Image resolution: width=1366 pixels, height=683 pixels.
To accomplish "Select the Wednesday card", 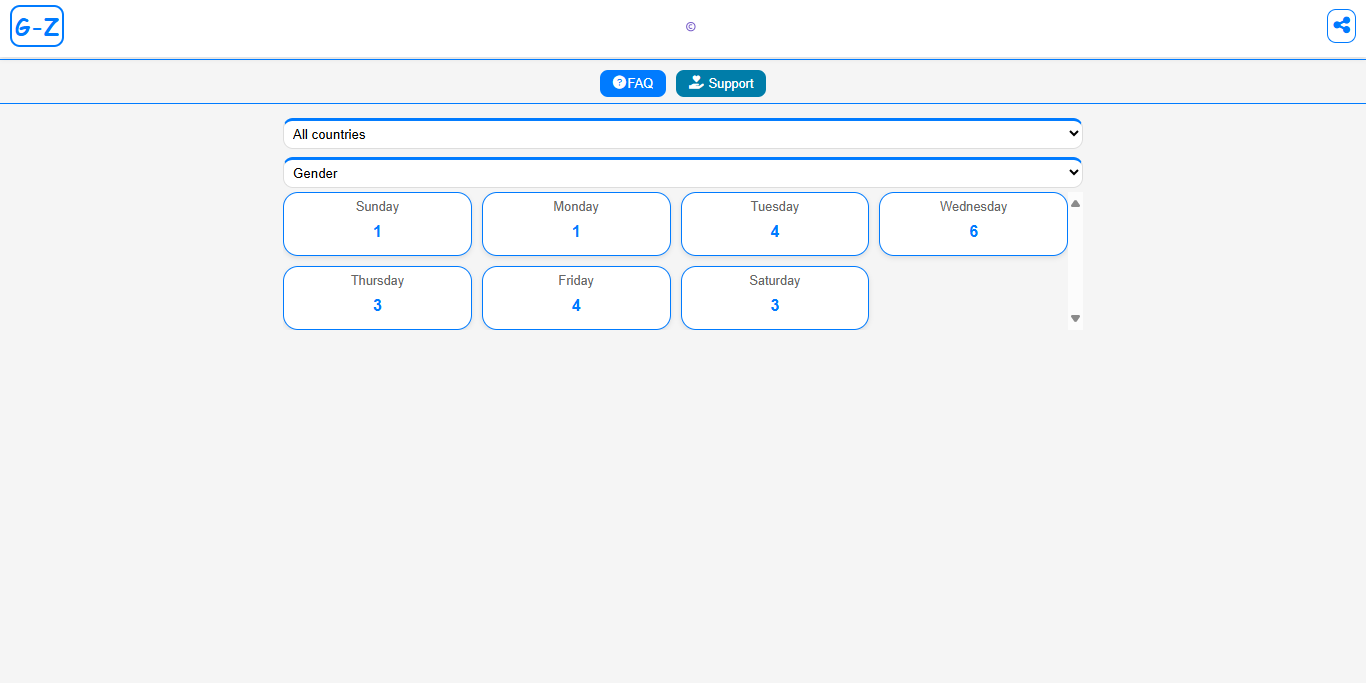I will click(x=973, y=224).
